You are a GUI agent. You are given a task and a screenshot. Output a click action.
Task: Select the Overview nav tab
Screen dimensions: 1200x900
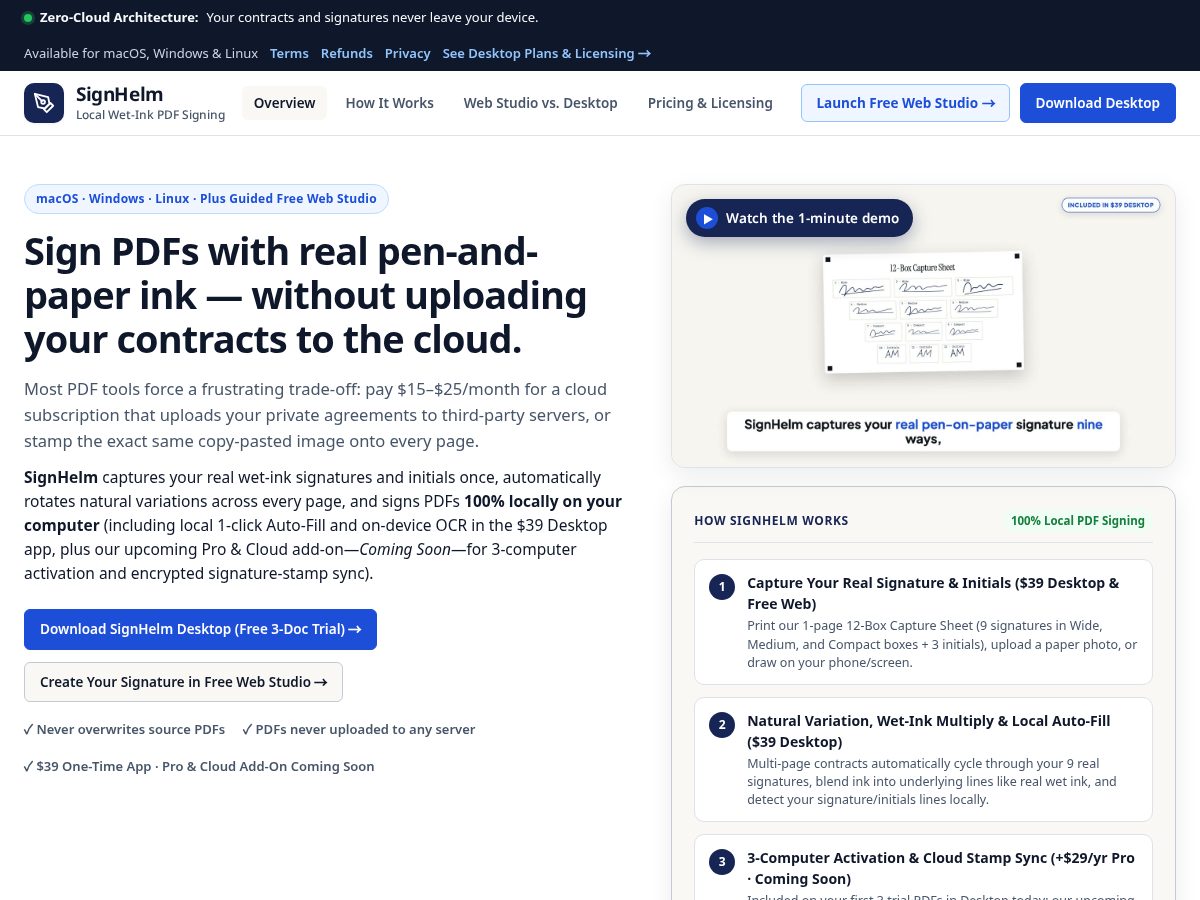pyautogui.click(x=284, y=103)
